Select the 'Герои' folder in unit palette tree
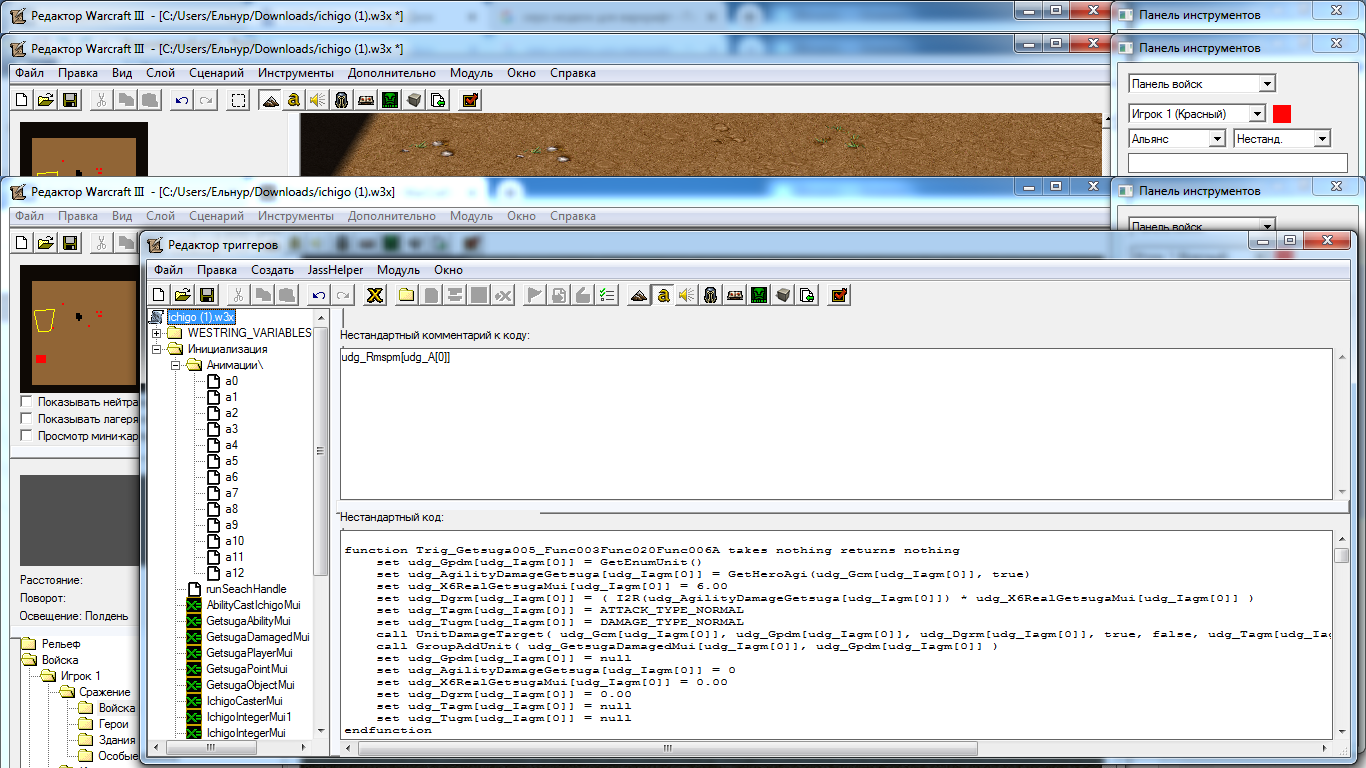The image size is (1366, 768). pyautogui.click(x=115, y=724)
